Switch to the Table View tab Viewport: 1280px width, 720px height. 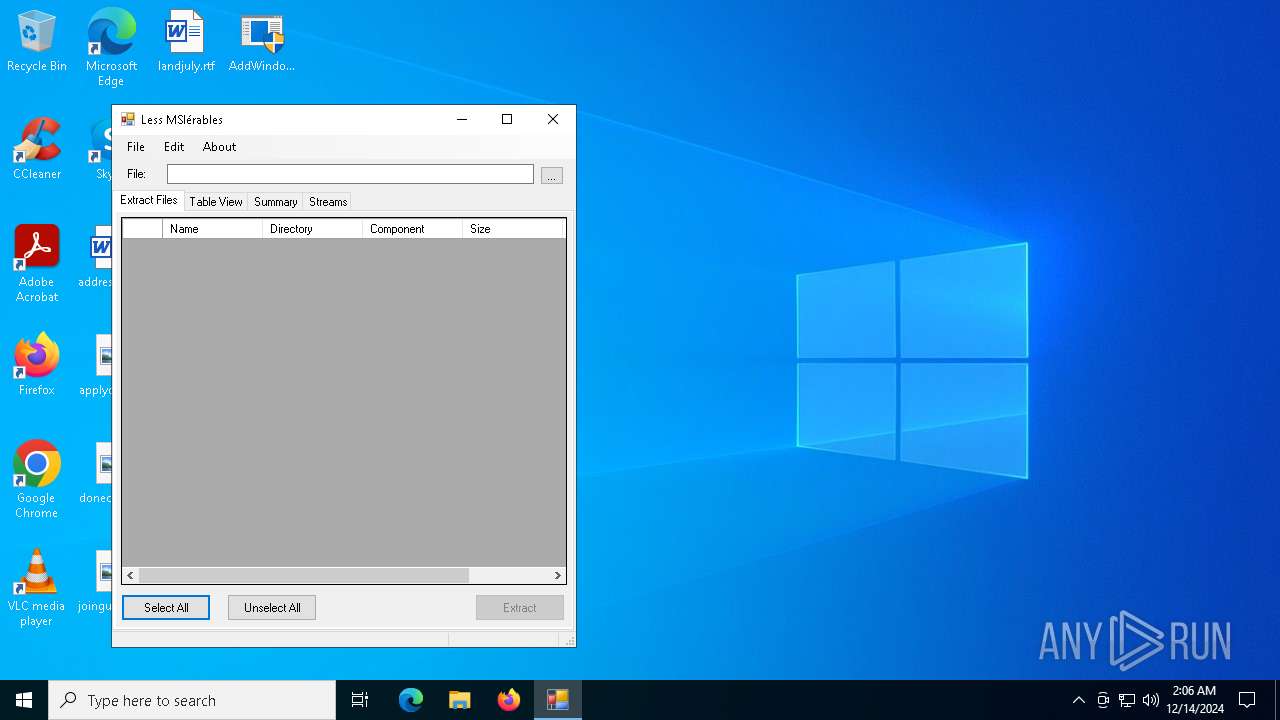(x=216, y=202)
